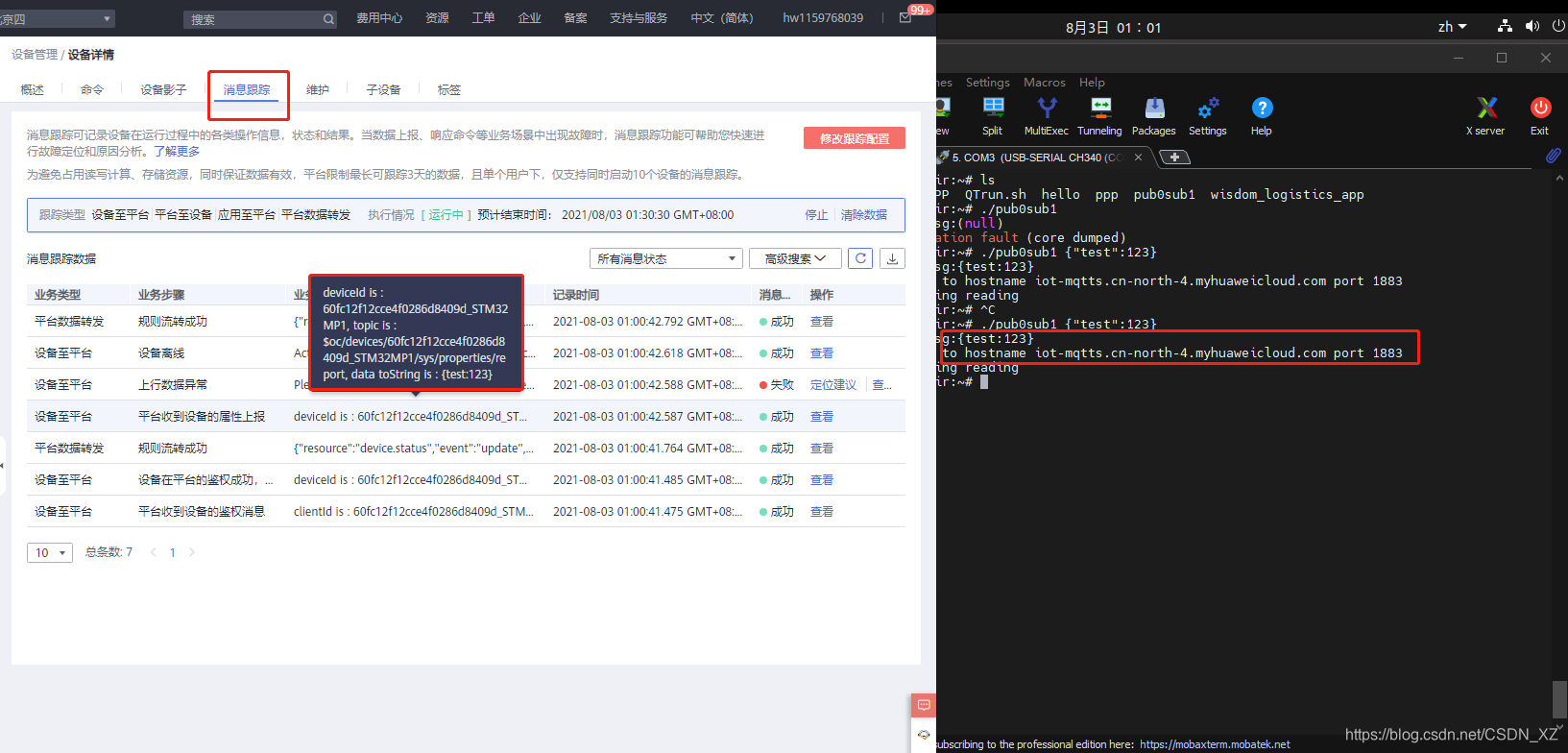Close the COM3 USB-SERIAL terminal tab
The image size is (1568, 753).
(1138, 158)
